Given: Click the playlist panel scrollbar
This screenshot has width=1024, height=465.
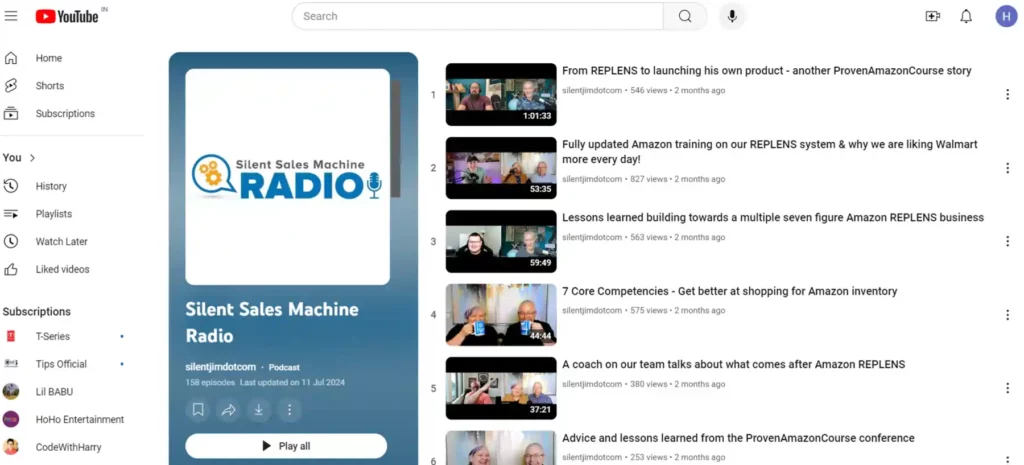Looking at the screenshot, I should click(396, 139).
